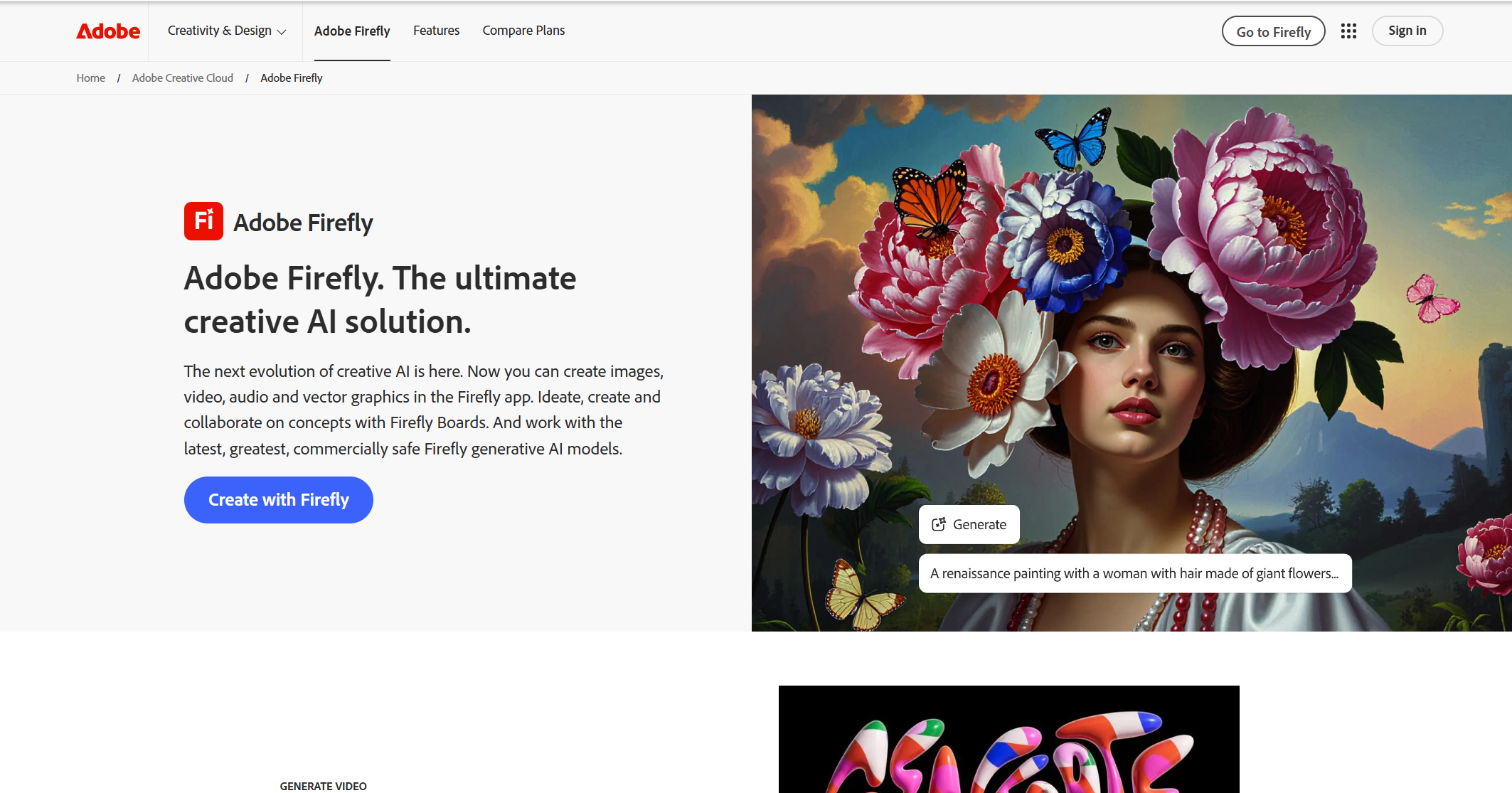Click the Adobe Firefly product title text

tap(303, 223)
